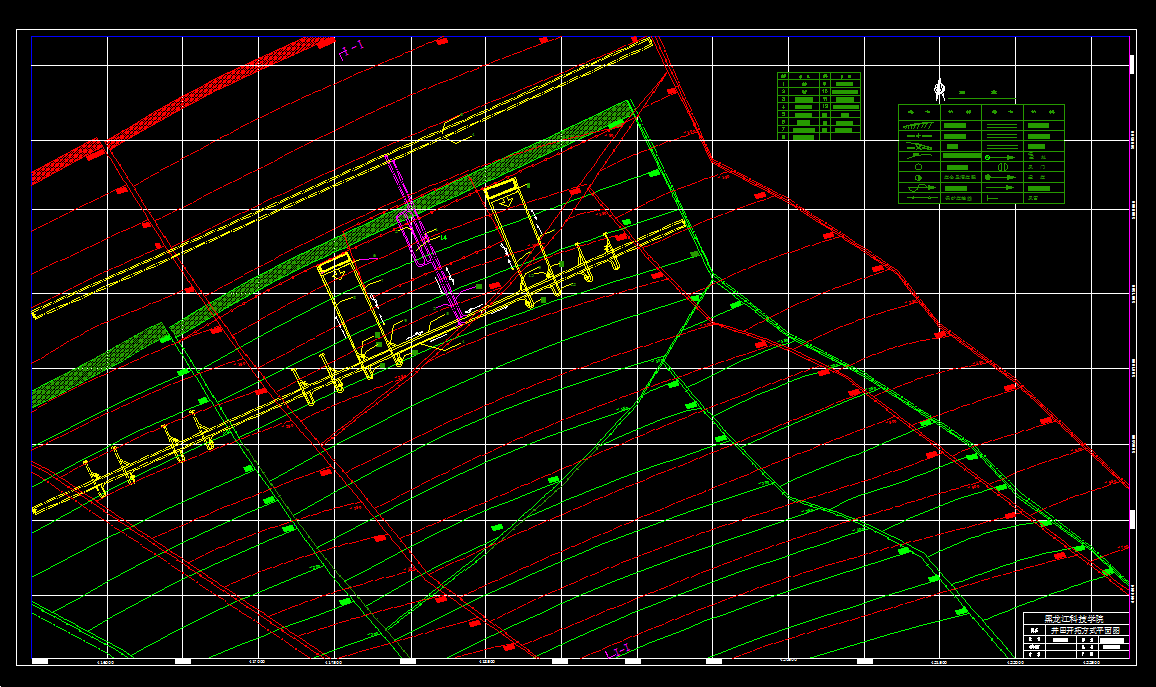Pick the twin-oval symbol in legend table

1003,167
